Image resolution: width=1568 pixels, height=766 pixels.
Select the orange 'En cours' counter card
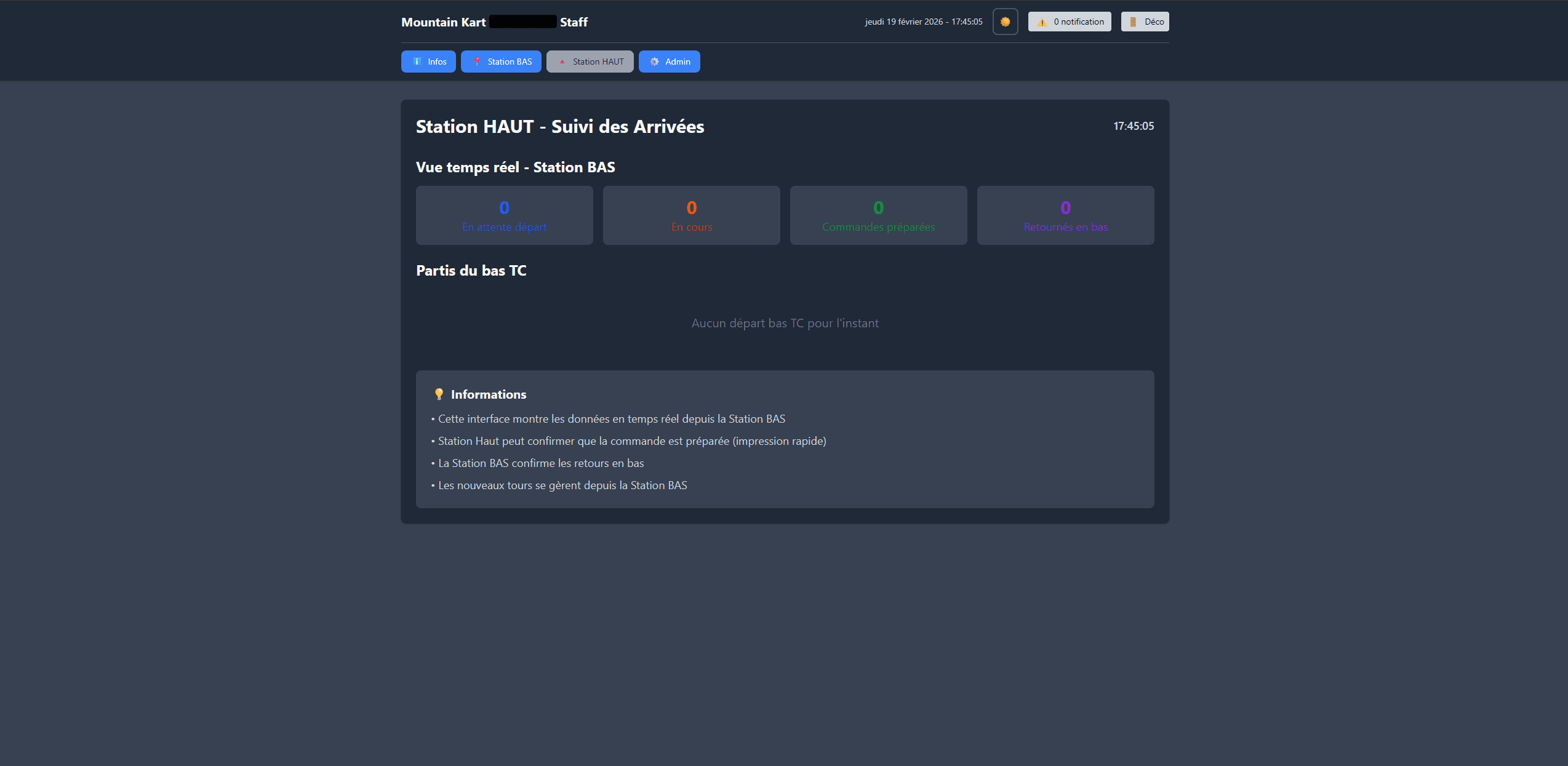coord(691,215)
